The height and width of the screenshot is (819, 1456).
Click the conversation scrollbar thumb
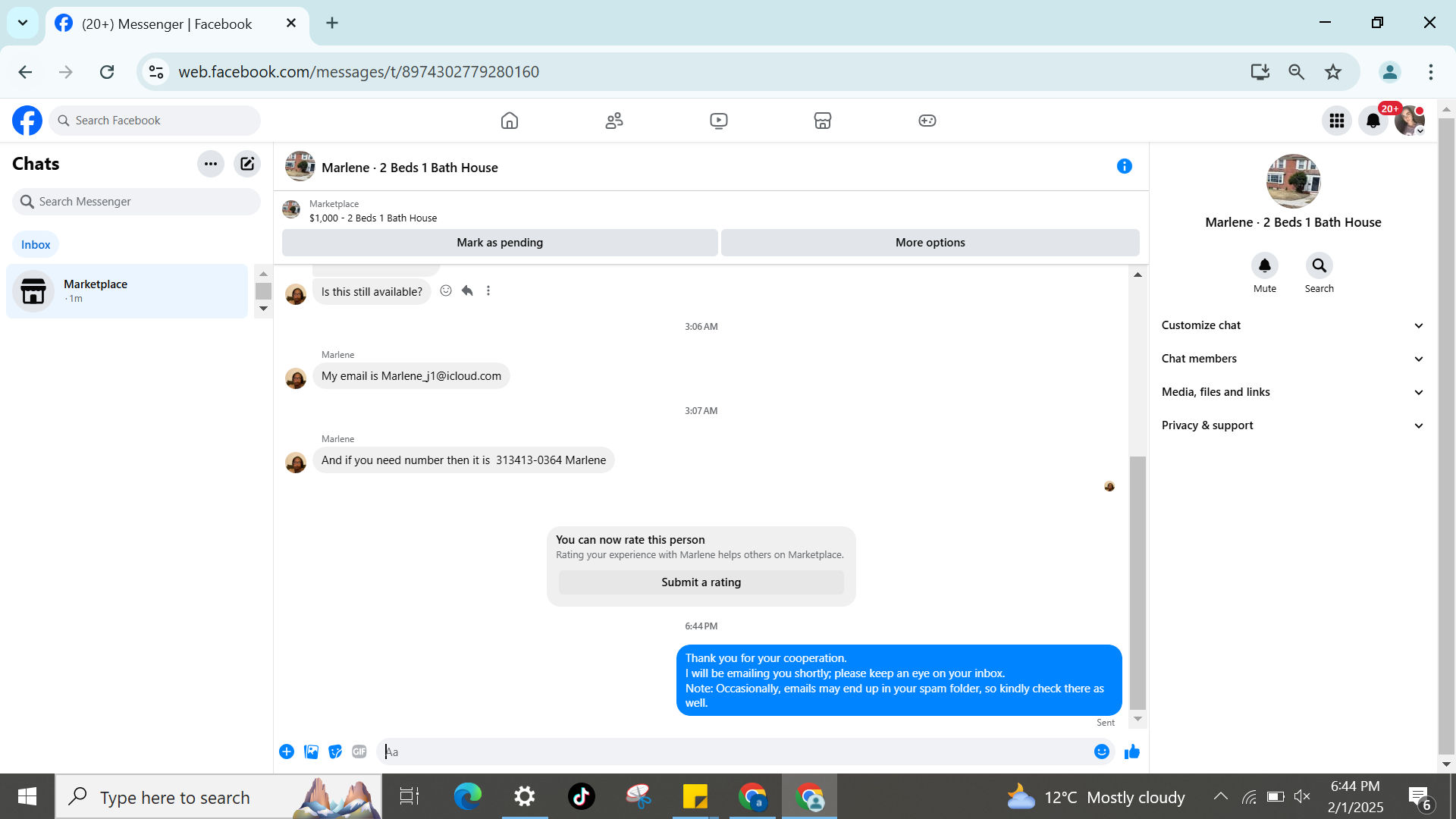click(1137, 582)
